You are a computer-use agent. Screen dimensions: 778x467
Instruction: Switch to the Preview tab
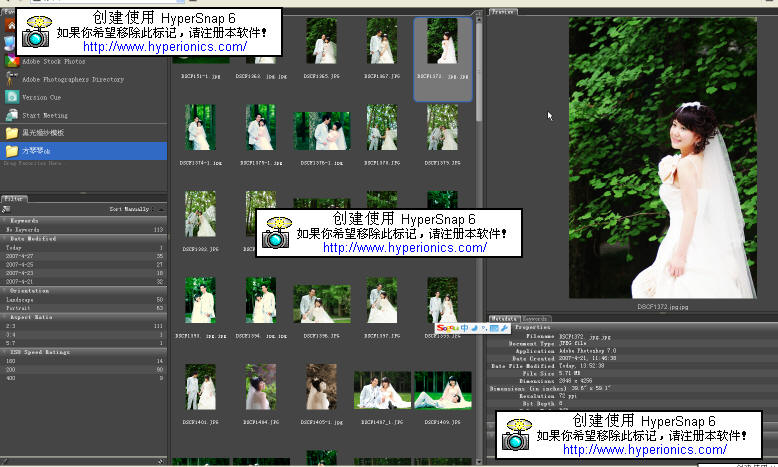coord(503,11)
